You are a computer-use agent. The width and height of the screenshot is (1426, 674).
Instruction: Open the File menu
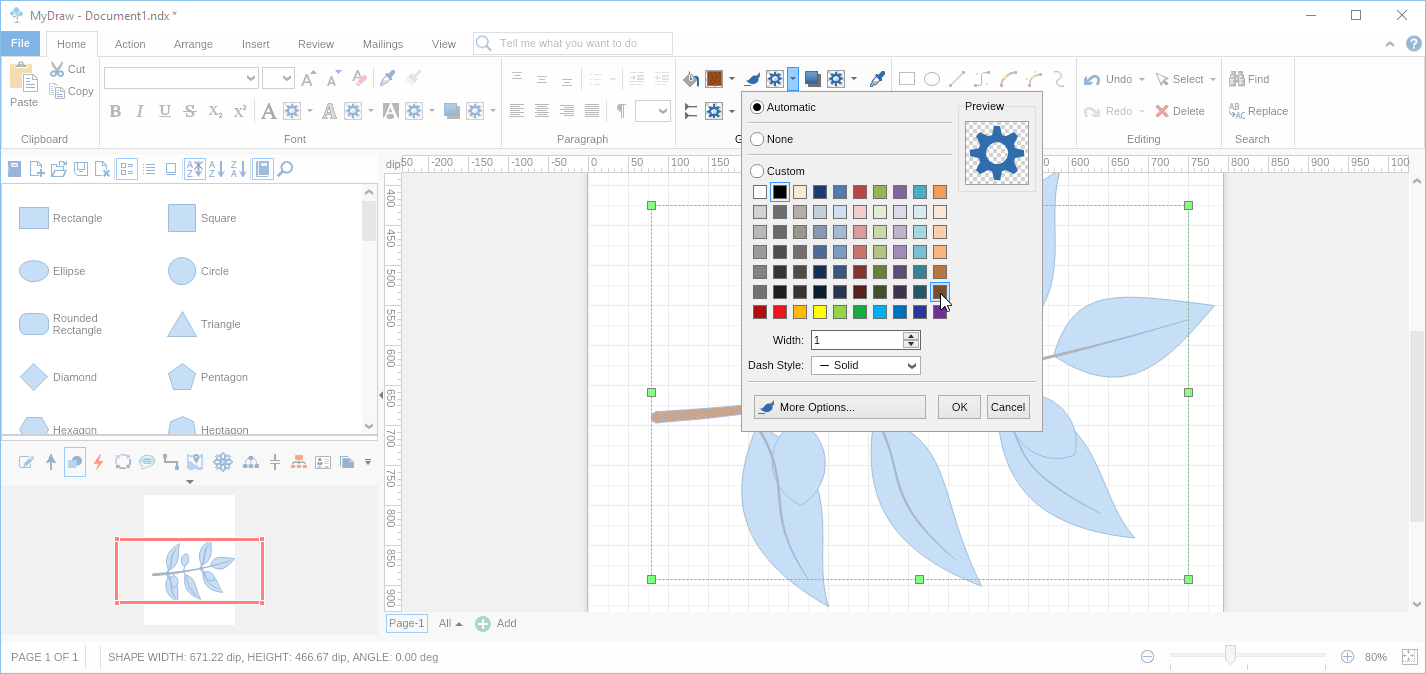click(x=20, y=43)
